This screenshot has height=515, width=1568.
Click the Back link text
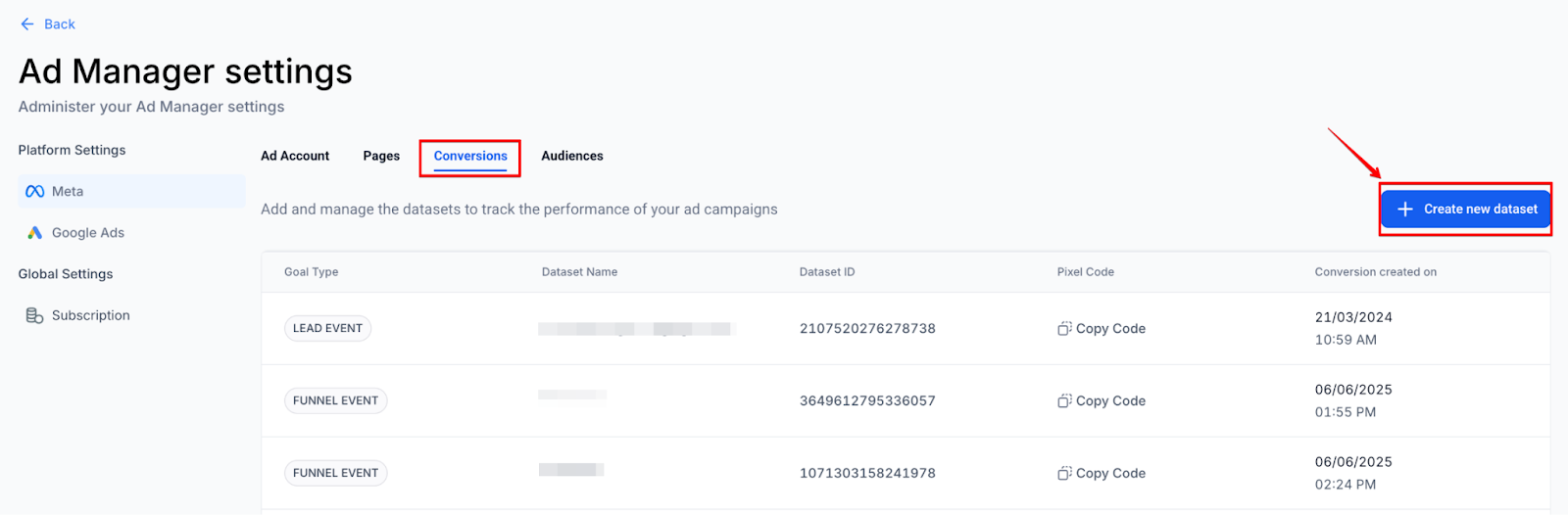60,24
